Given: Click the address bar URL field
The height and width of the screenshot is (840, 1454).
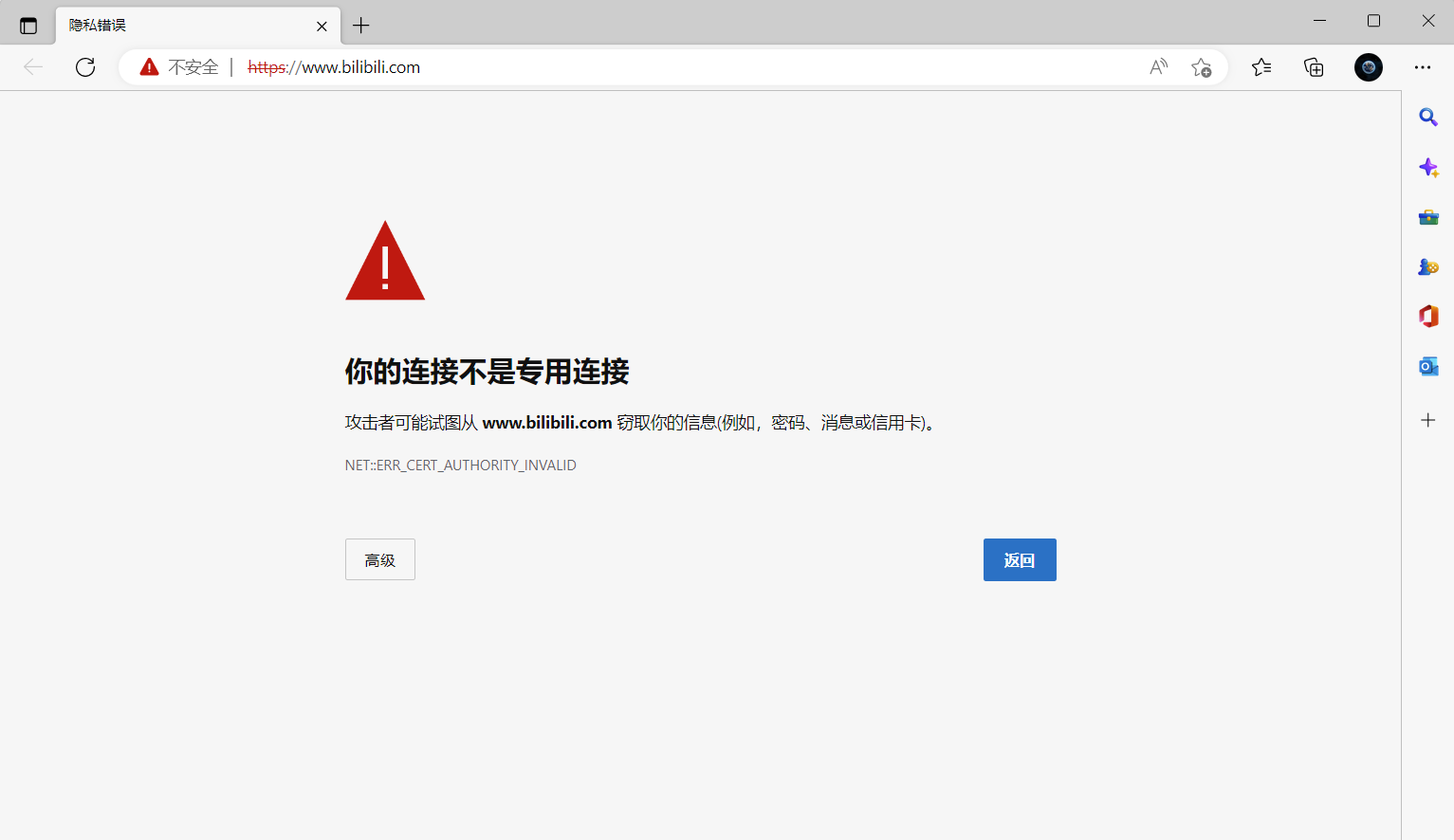Looking at the screenshot, I should tap(664, 67).
